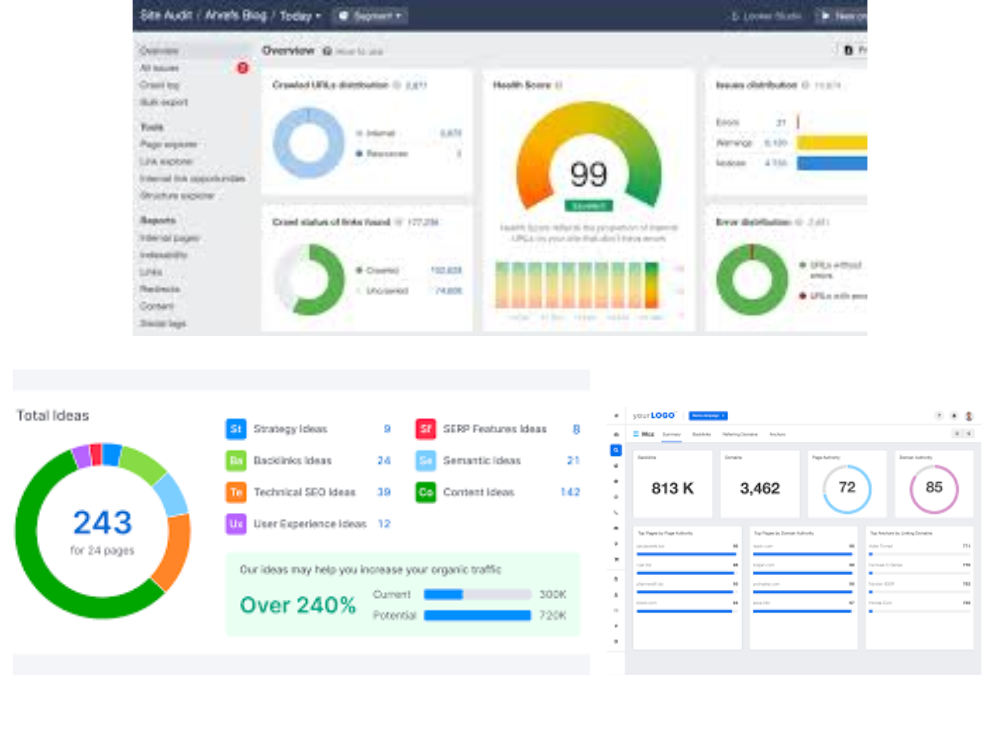Click the Health Score history bar chart
Image resolution: width=1000 pixels, height=750 pixels.
[x=577, y=285]
